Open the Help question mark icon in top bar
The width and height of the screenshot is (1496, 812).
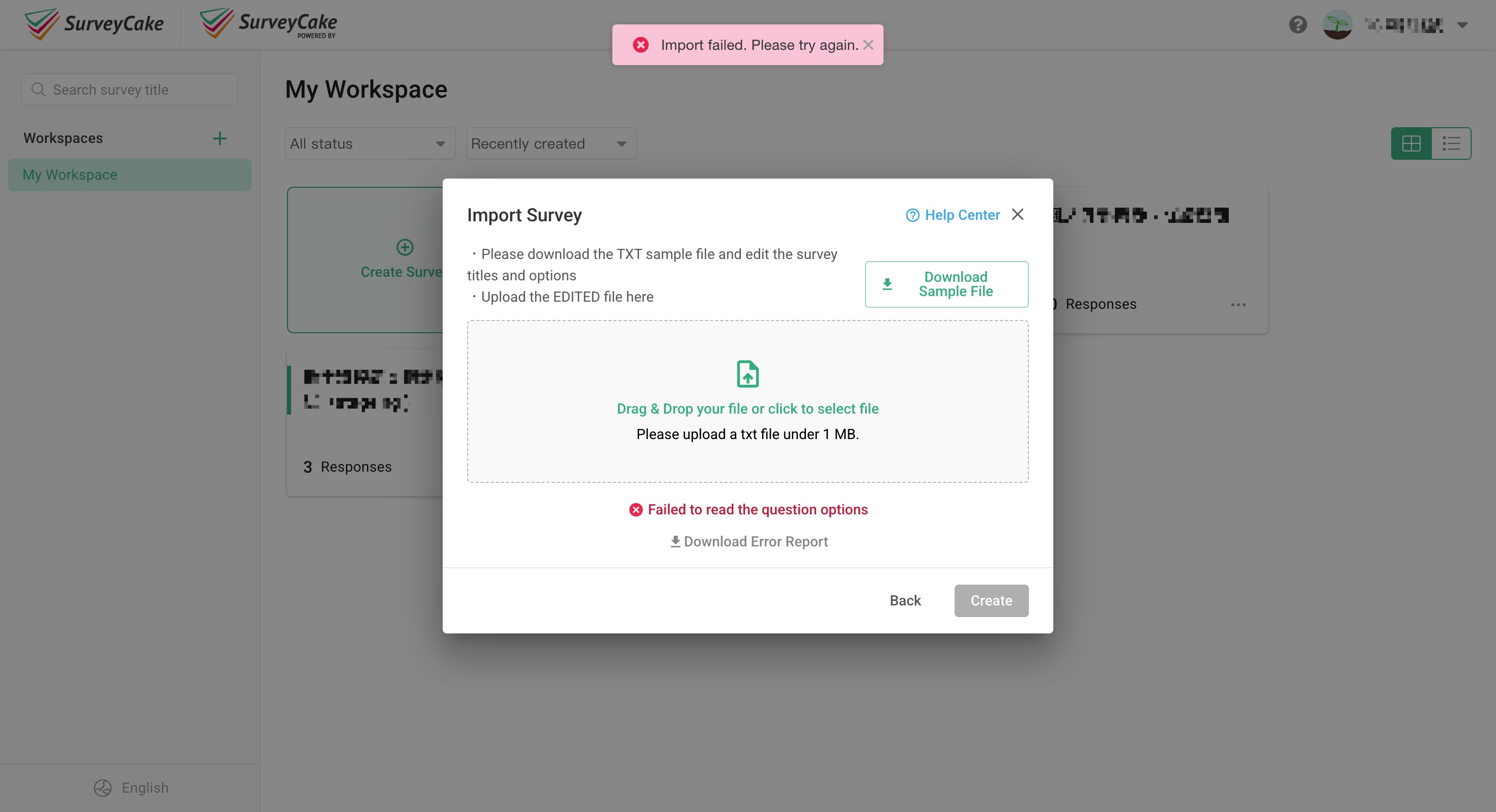[x=1297, y=24]
